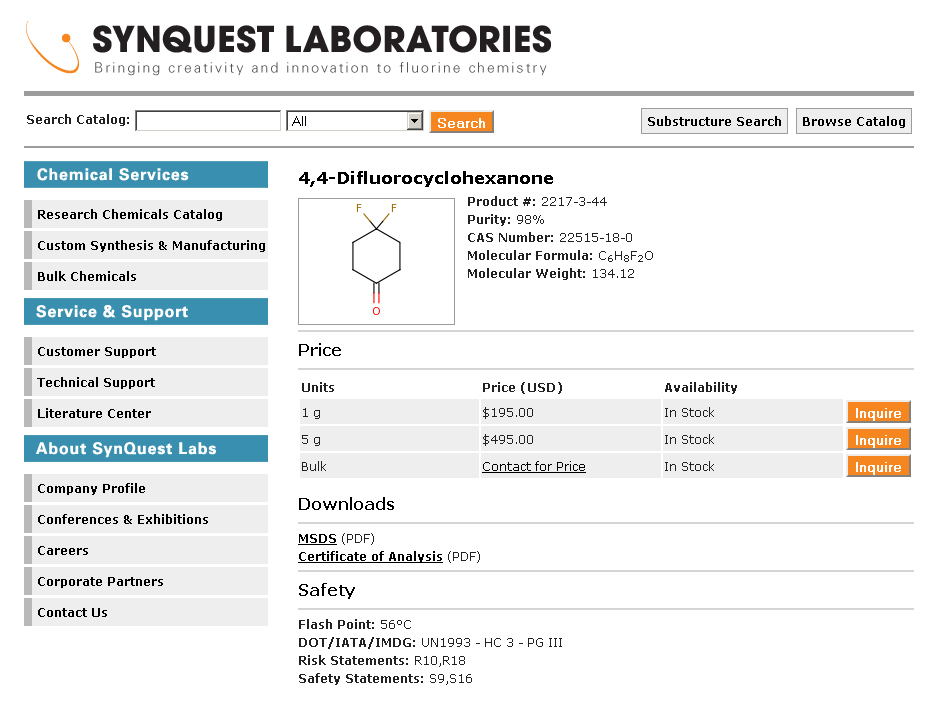Open Technical Support

point(95,382)
